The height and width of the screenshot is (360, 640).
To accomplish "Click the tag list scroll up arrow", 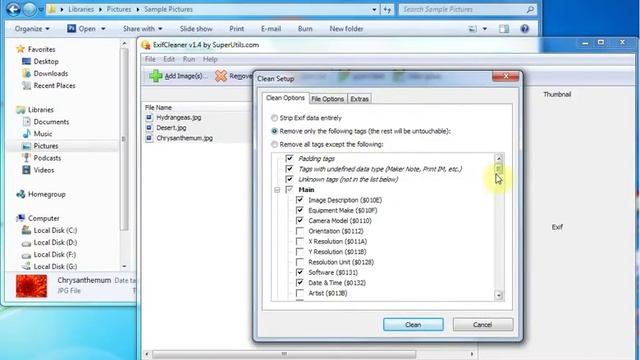I will pos(499,158).
